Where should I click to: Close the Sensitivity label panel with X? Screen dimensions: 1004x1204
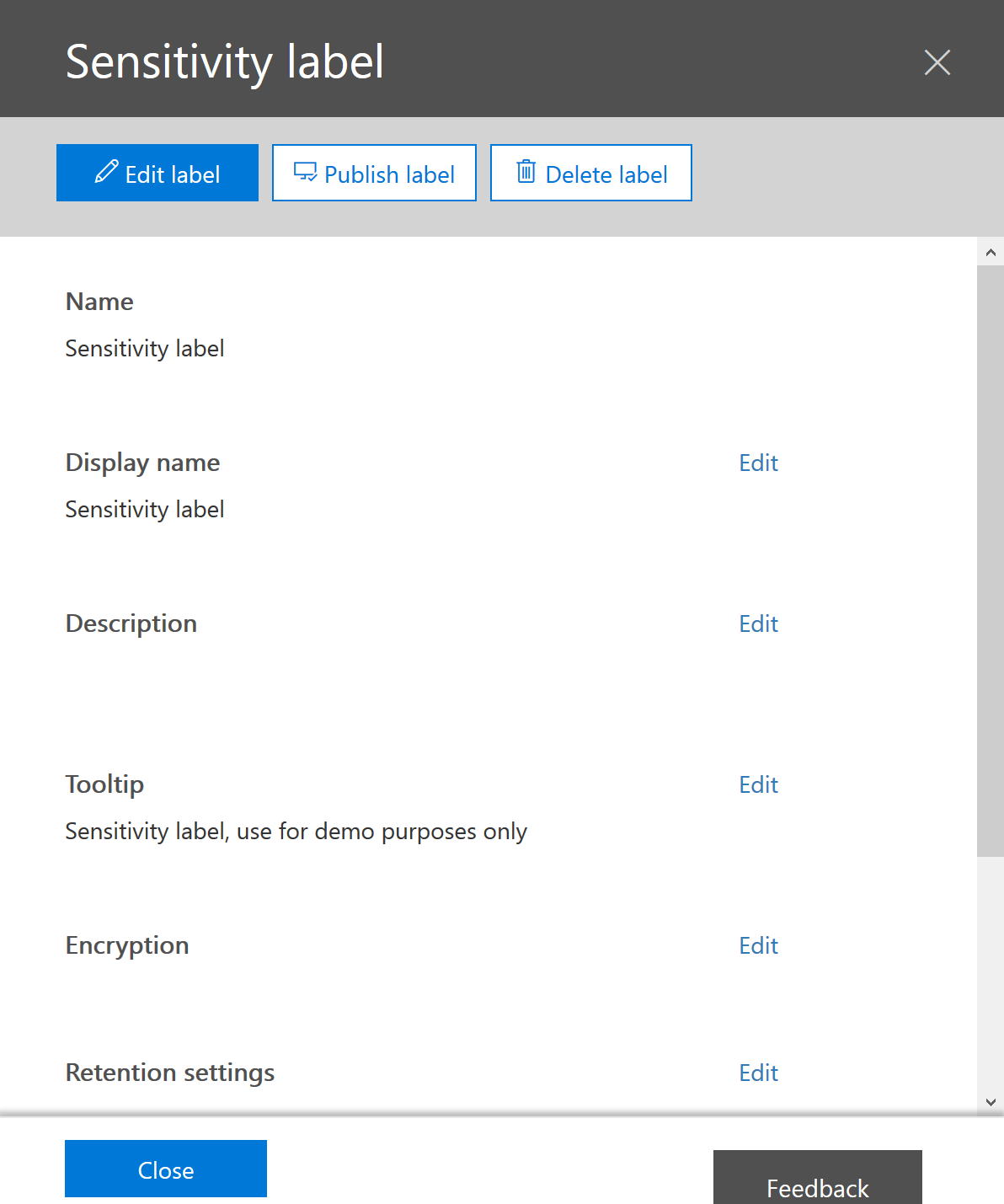[937, 62]
